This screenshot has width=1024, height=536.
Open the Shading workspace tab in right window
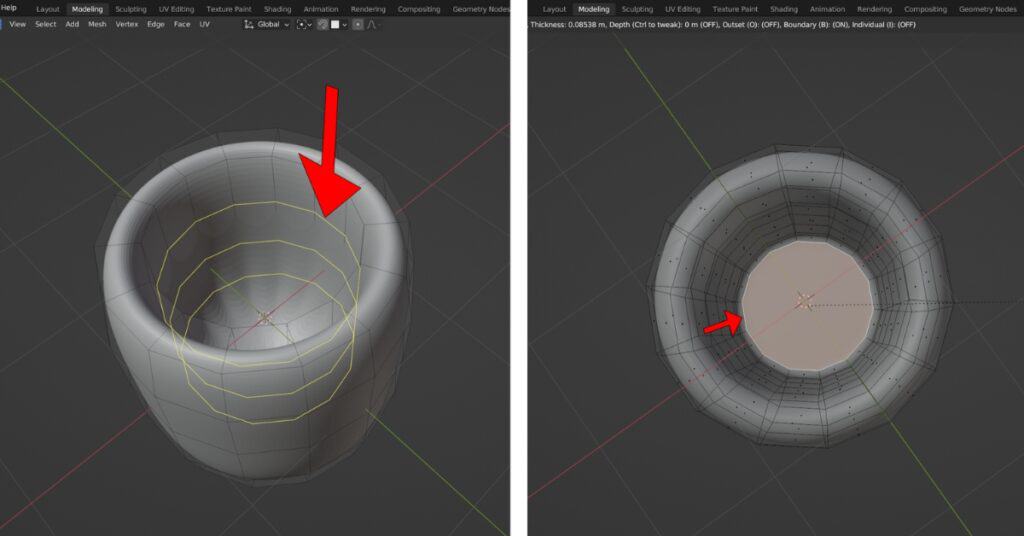[x=783, y=9]
